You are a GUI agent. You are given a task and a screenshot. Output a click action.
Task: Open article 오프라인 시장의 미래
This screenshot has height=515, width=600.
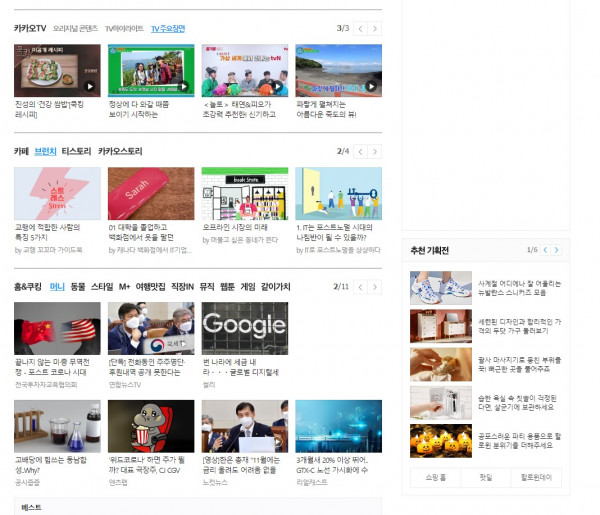click(x=235, y=227)
